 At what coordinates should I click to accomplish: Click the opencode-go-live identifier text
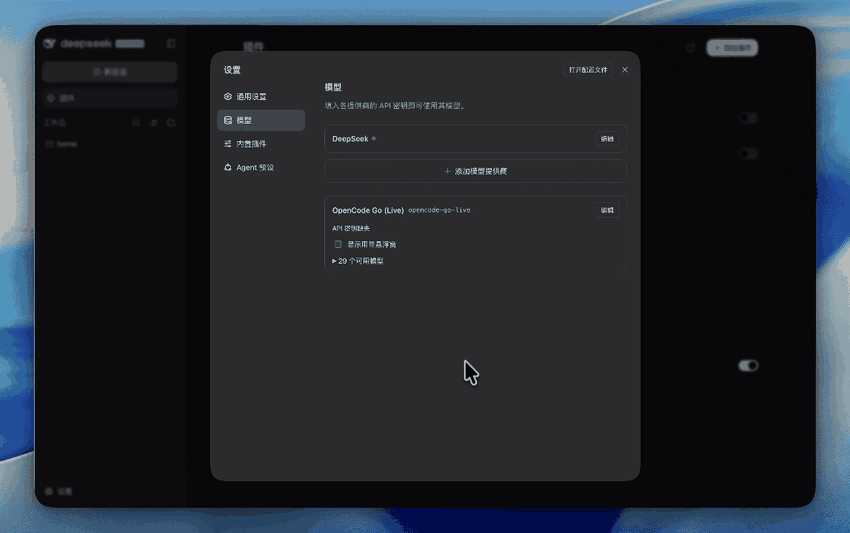point(439,210)
